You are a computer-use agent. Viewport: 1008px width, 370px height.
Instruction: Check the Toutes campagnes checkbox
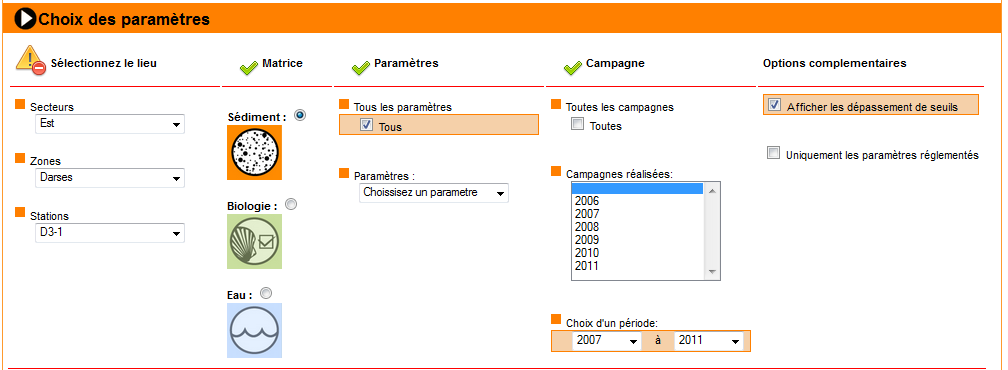coord(578,125)
